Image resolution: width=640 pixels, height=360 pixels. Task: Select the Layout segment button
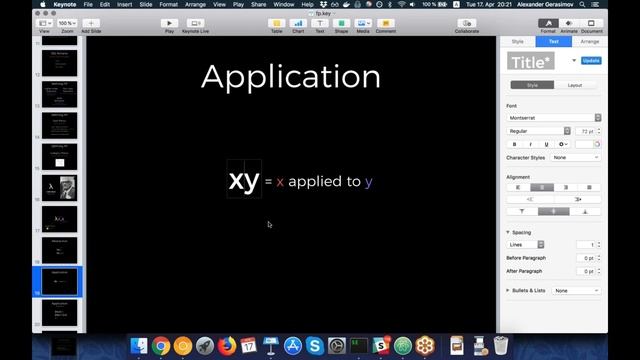tap(575, 85)
